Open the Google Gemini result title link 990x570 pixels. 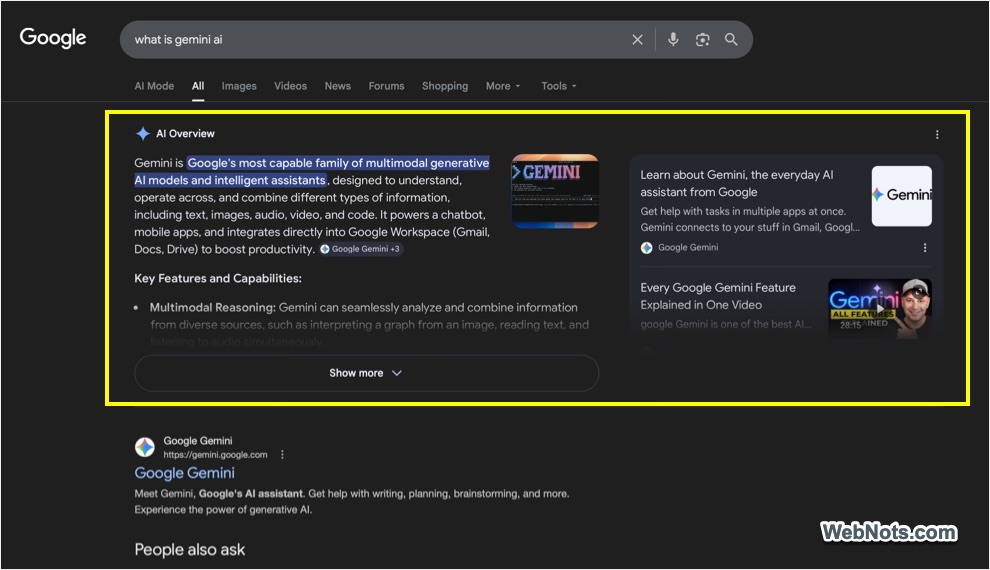[x=184, y=473]
